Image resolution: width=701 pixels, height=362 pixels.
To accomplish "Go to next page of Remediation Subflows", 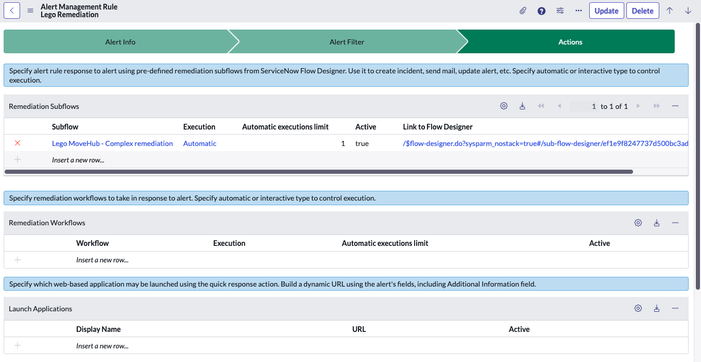I will pyautogui.click(x=638, y=106).
